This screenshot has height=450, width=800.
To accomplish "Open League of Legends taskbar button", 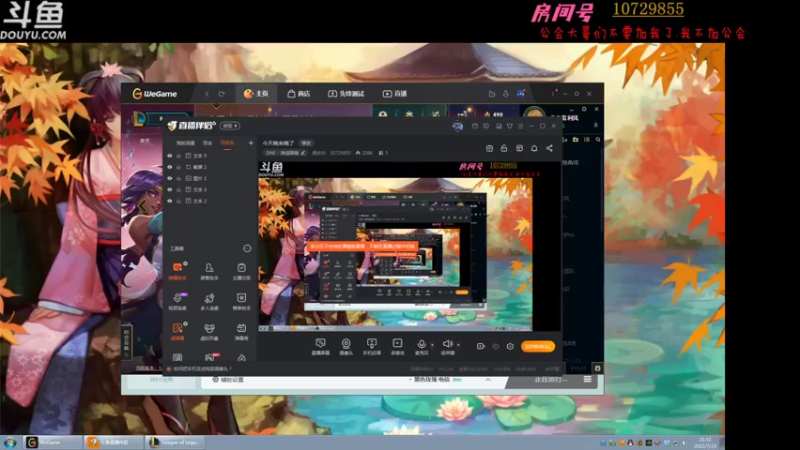I will tap(173, 442).
